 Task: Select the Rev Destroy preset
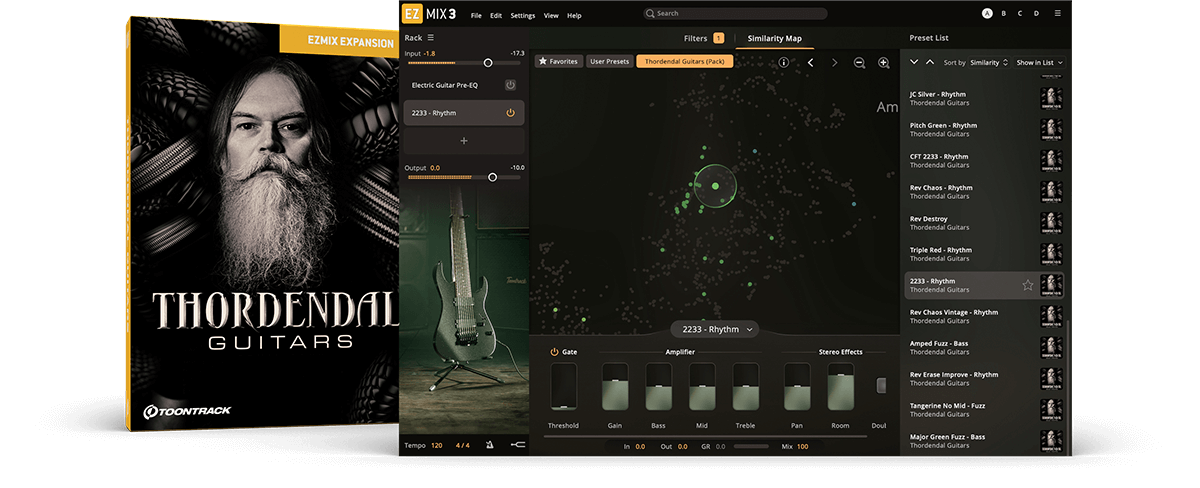(985, 223)
